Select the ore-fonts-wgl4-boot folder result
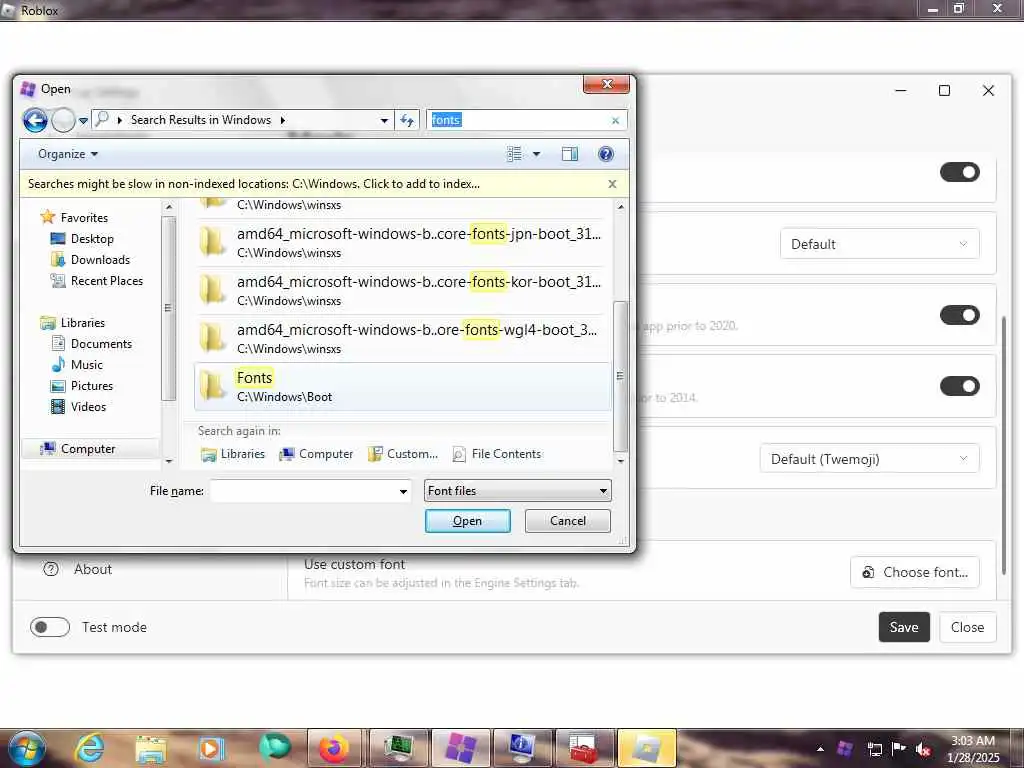The width and height of the screenshot is (1024, 768). pyautogui.click(x=402, y=338)
